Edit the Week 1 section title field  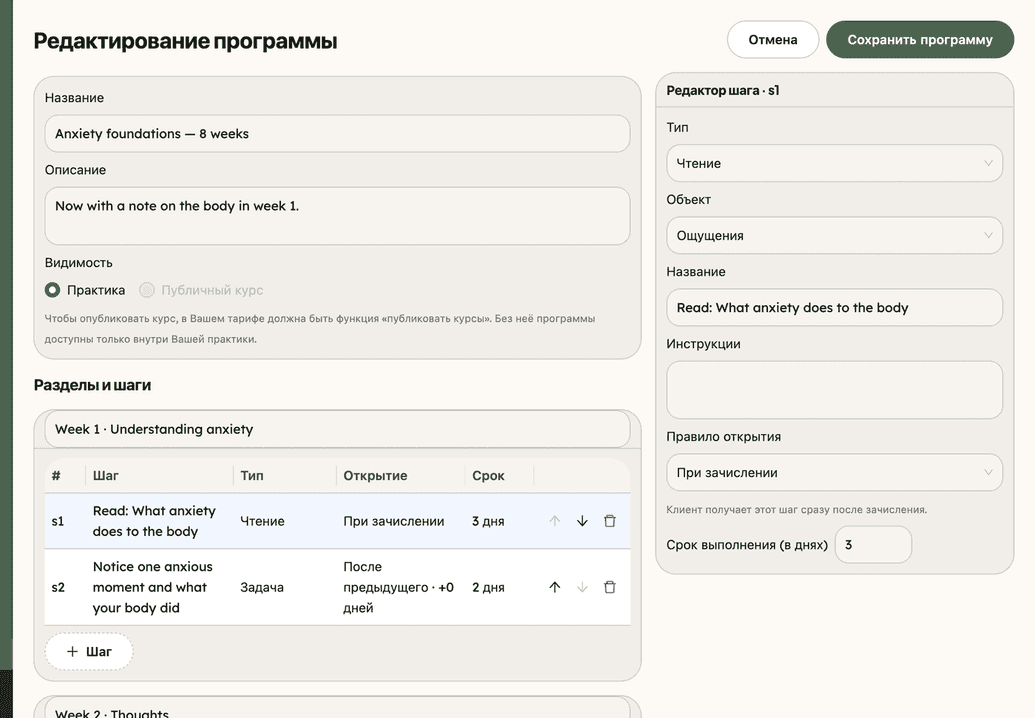point(337,430)
